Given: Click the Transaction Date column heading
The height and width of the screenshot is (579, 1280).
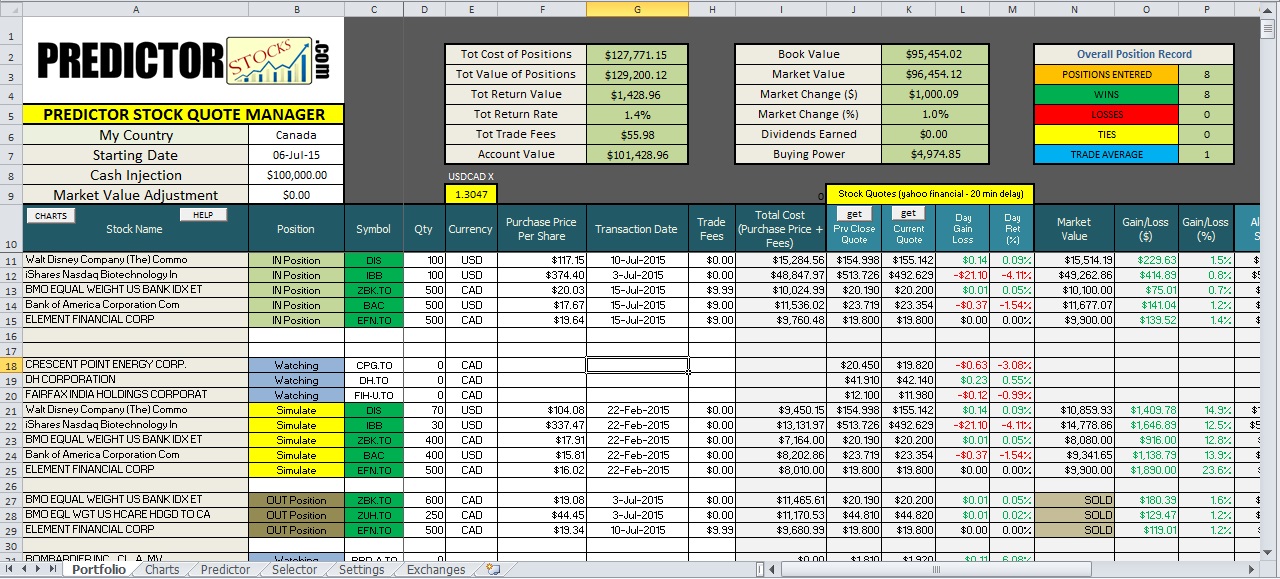Looking at the screenshot, I should pos(636,229).
